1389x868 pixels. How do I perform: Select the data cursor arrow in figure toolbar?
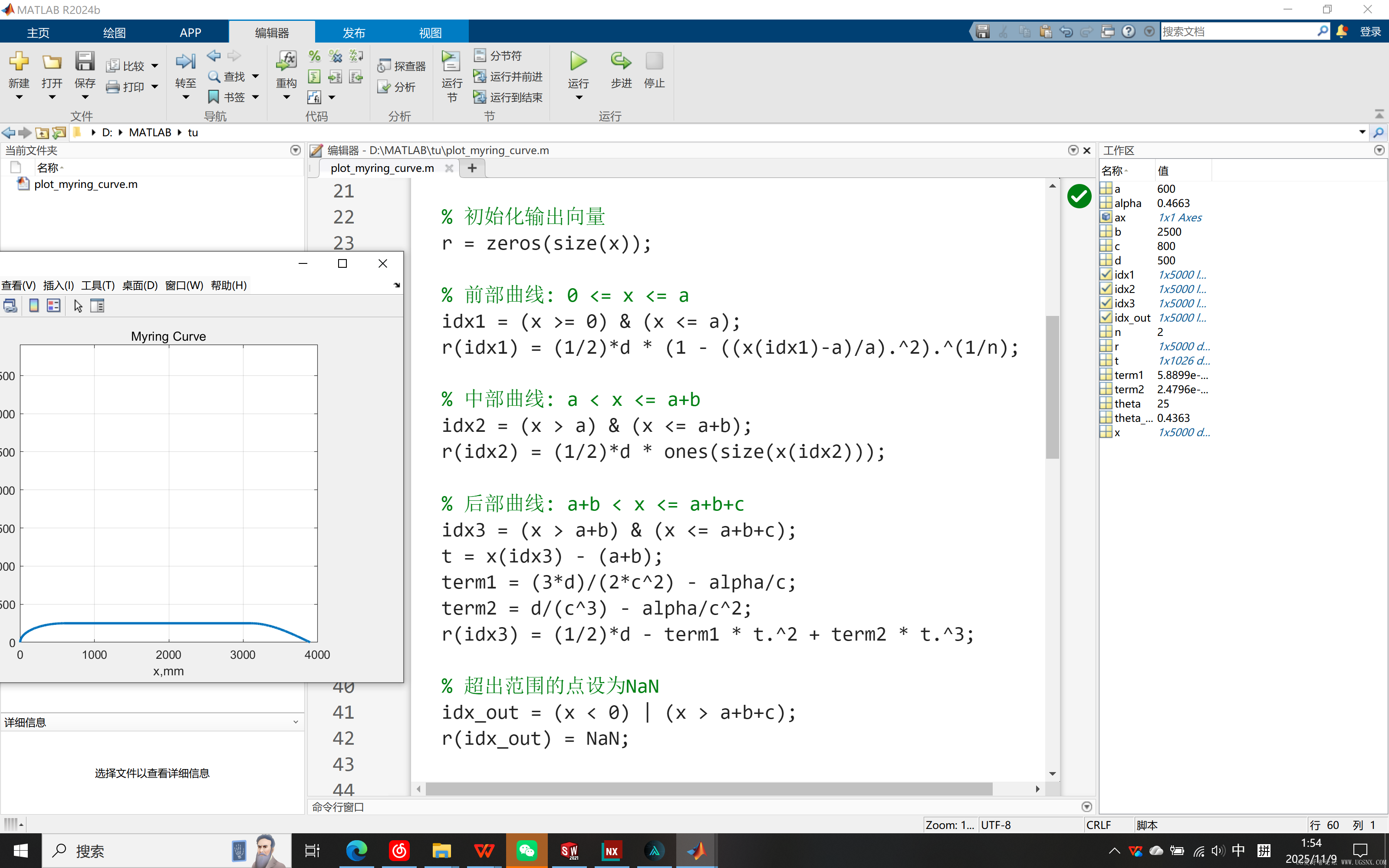[x=78, y=306]
